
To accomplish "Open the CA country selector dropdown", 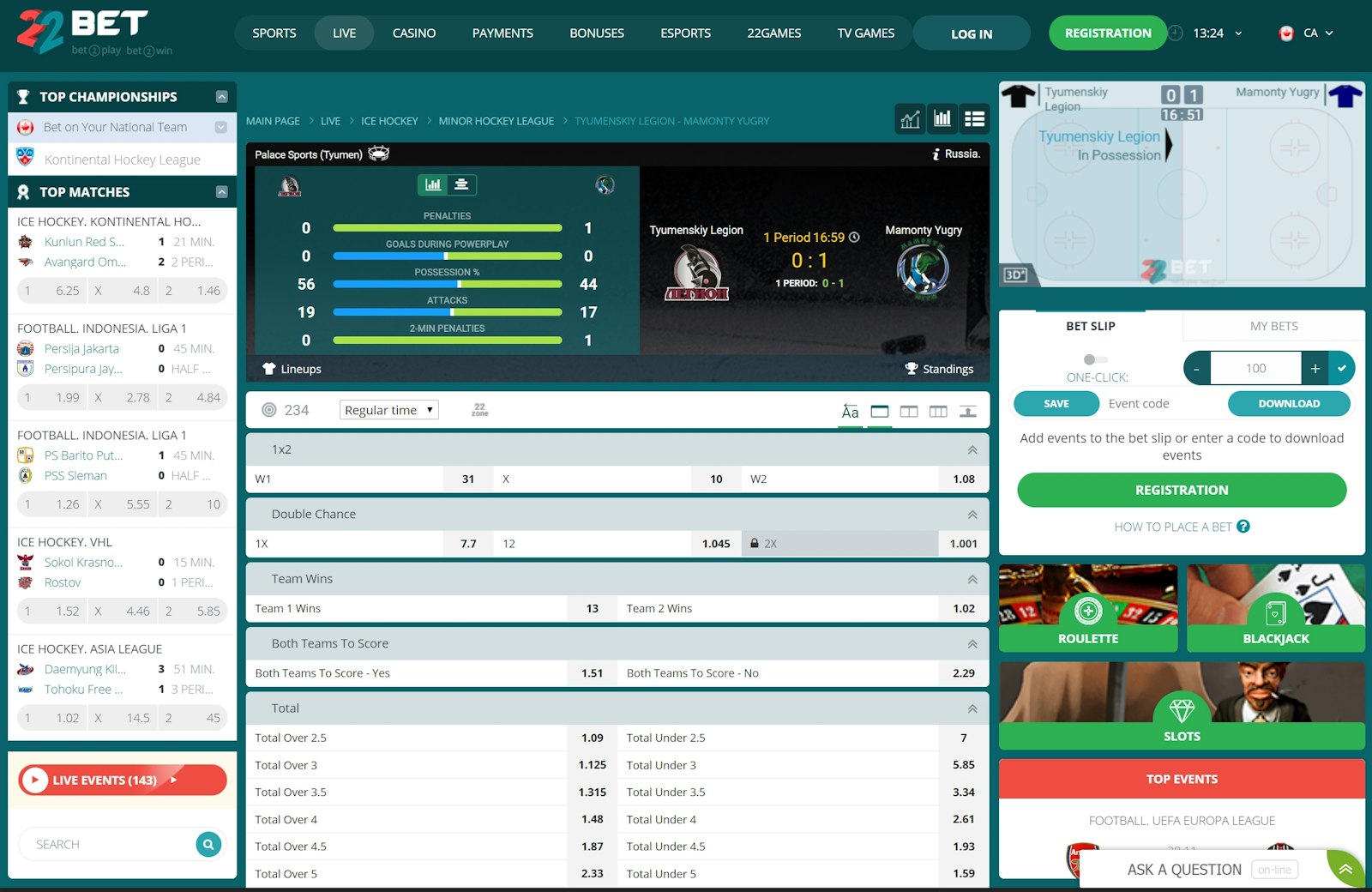I will [x=1312, y=32].
